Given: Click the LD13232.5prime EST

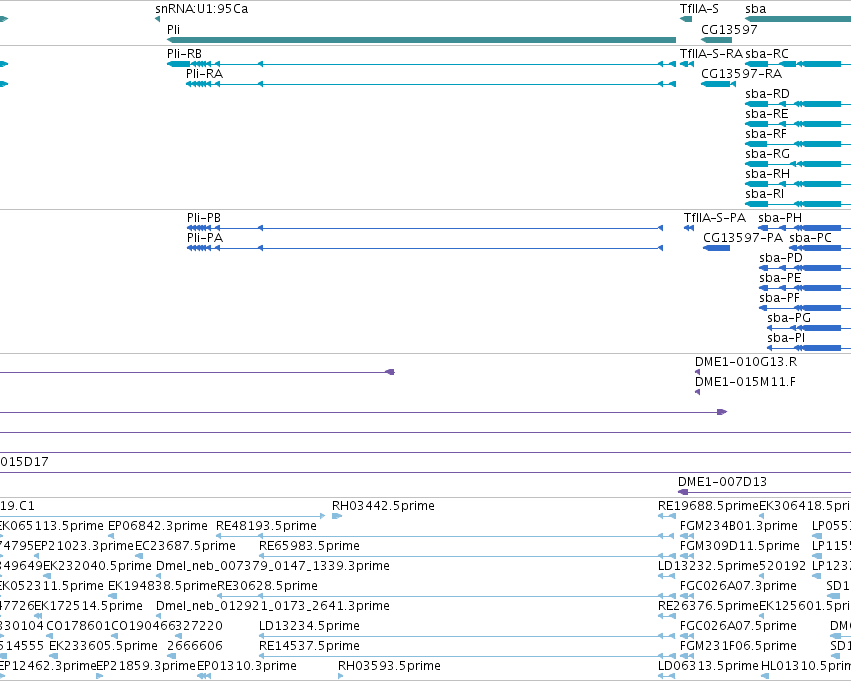Looking at the screenshot, I should pos(667,576).
